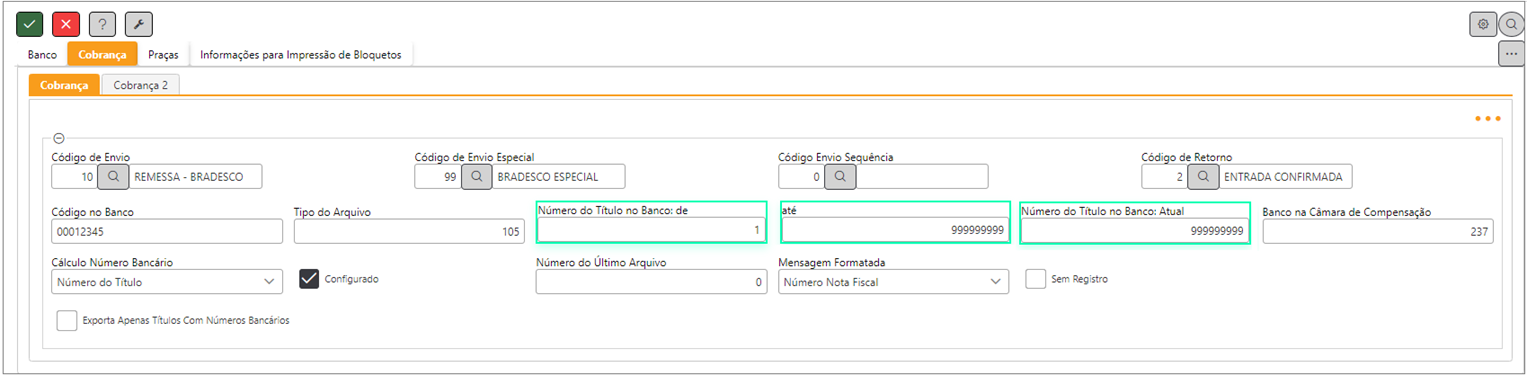Click the magnifier search icon at top right
The height and width of the screenshot is (376, 1527).
click(x=1511, y=24)
